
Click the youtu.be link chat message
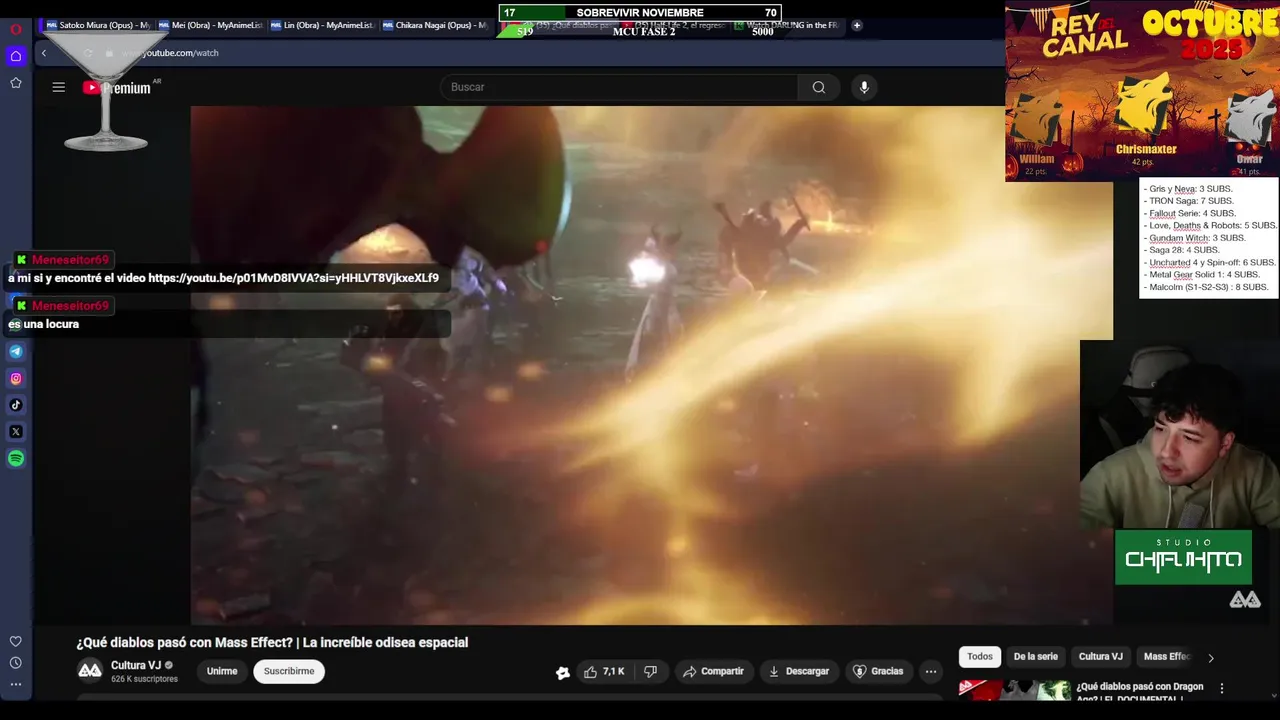[223, 278]
